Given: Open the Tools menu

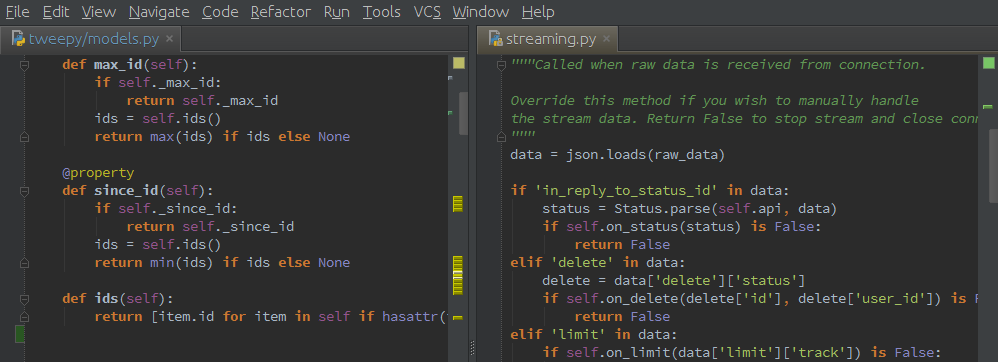Looking at the screenshot, I should click(382, 11).
